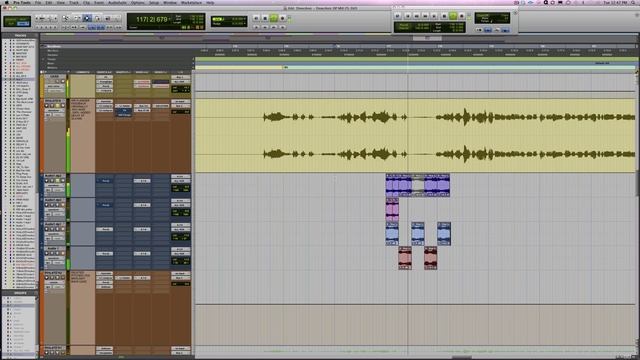
Task: Open the AudioSuite menu
Action: tap(117, 2)
